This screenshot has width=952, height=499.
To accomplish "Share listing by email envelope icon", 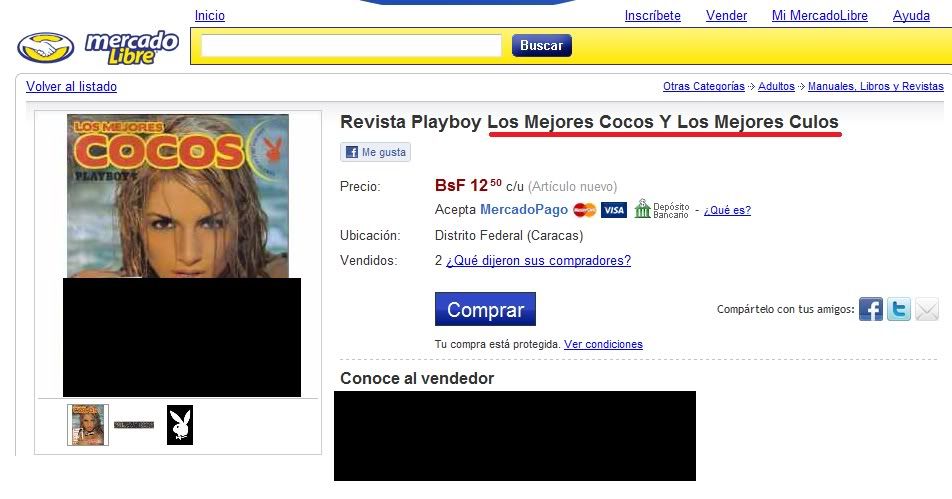I will tap(926, 310).
